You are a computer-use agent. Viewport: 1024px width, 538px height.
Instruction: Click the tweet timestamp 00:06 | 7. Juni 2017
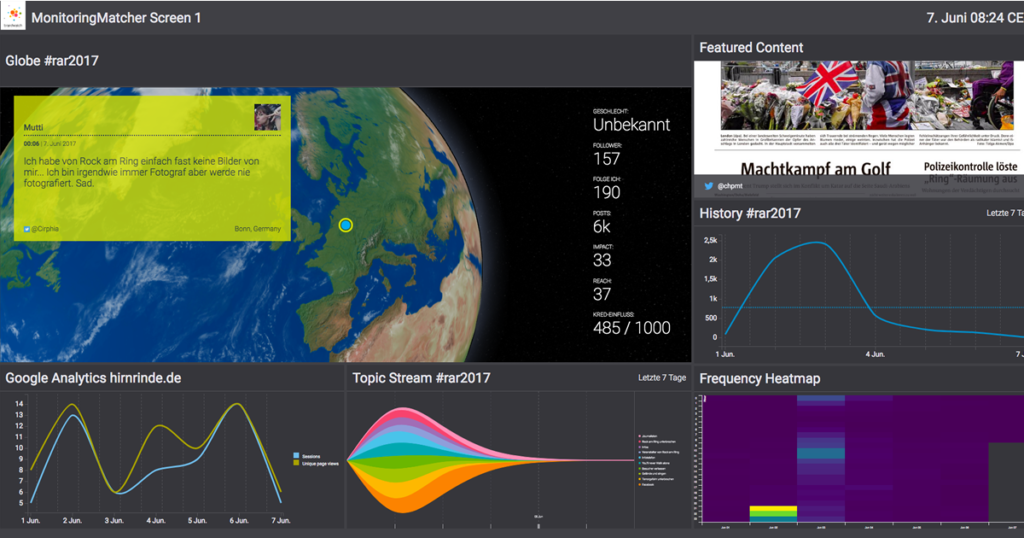(x=50, y=144)
